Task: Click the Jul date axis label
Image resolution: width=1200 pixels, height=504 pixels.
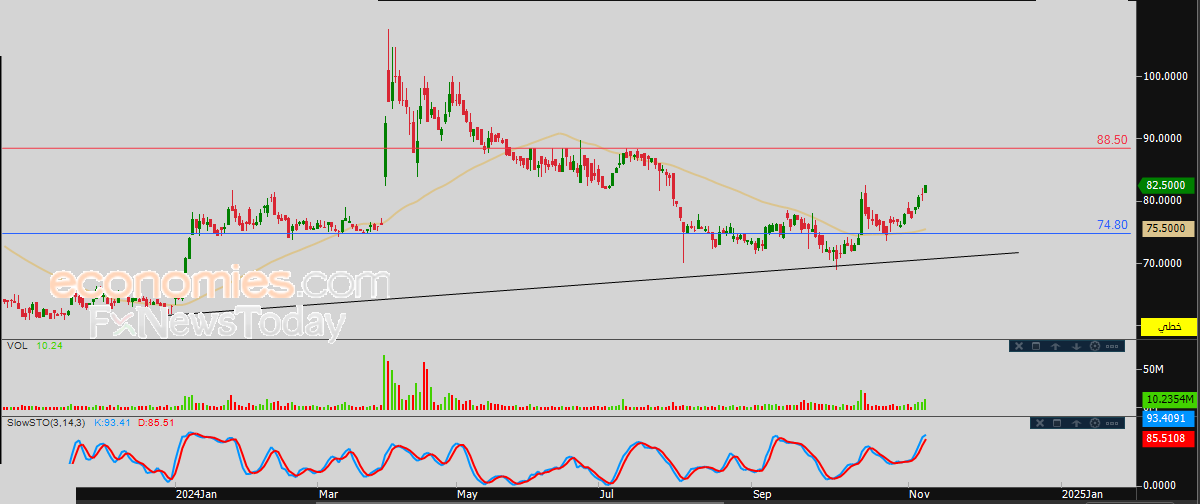Action: (x=607, y=494)
